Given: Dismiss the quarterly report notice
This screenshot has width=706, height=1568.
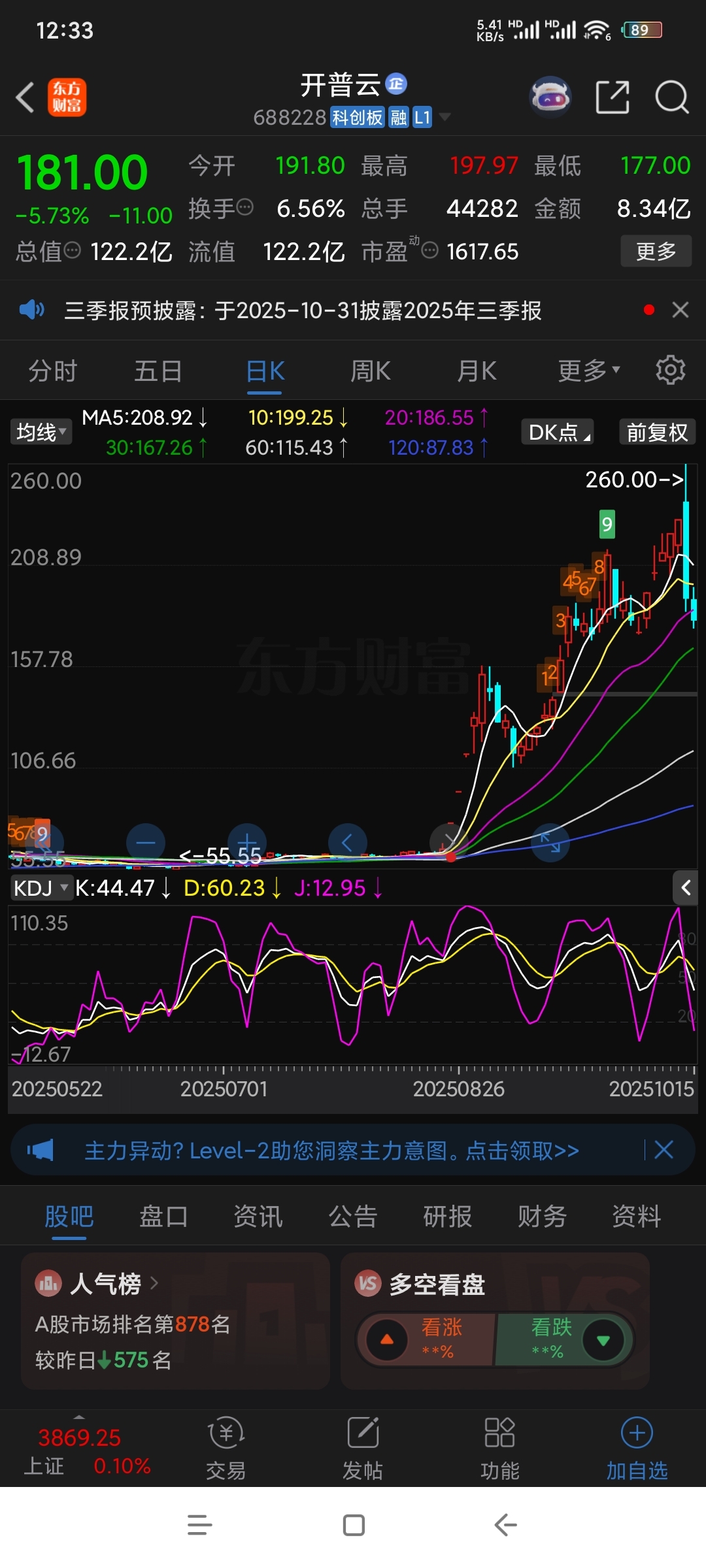Looking at the screenshot, I should (x=681, y=310).
